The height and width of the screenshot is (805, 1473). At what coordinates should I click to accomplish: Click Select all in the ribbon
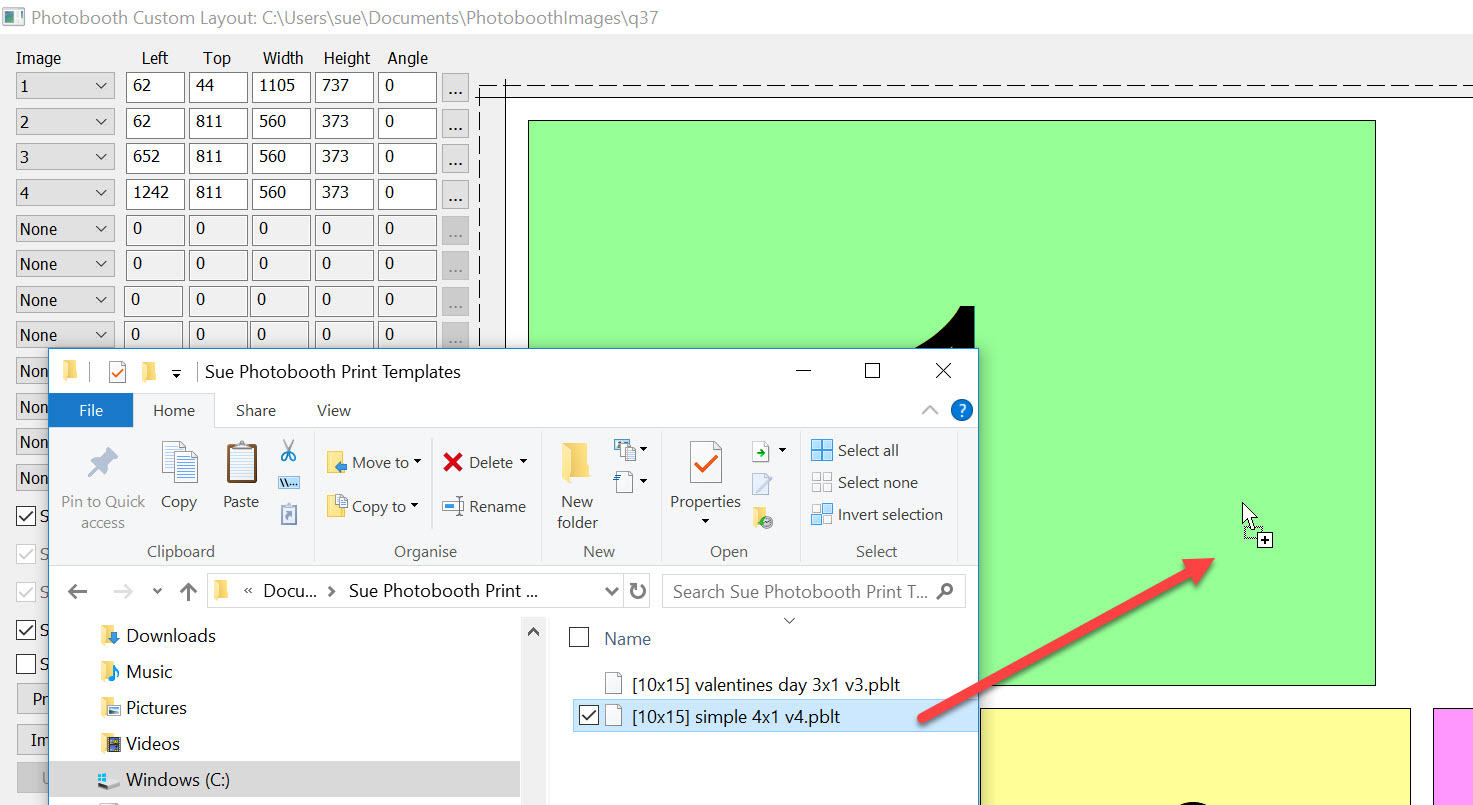[x=855, y=450]
